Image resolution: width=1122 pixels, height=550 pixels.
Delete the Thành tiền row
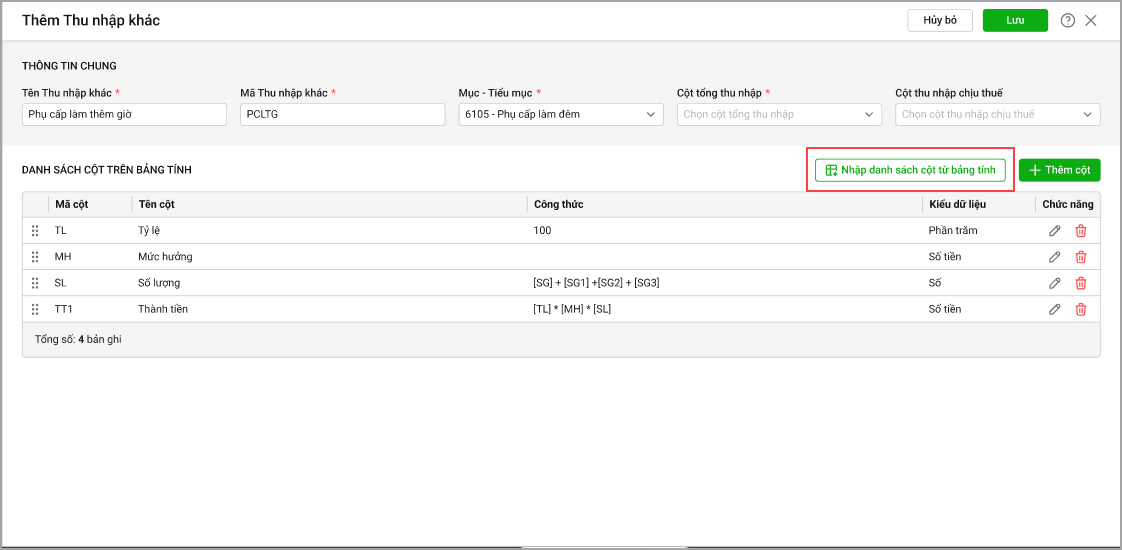coord(1080,309)
